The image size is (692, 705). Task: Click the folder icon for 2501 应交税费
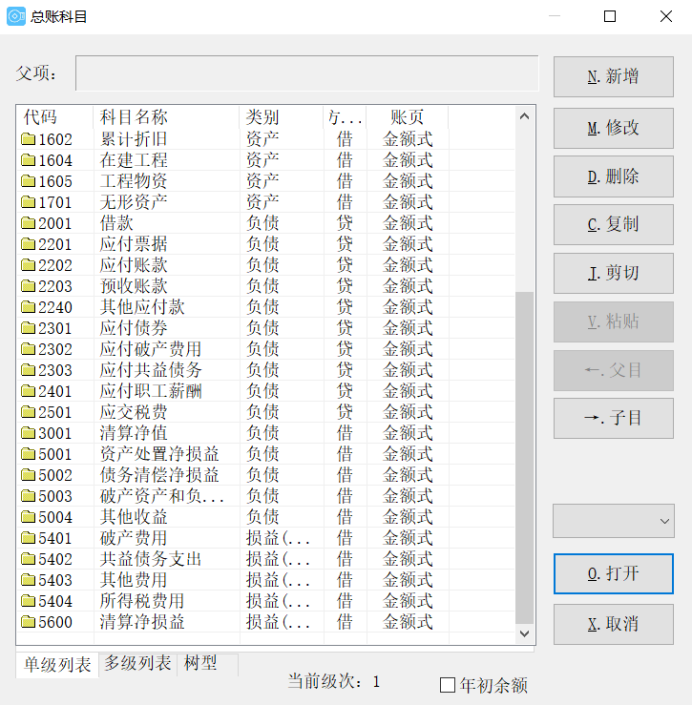(28, 412)
